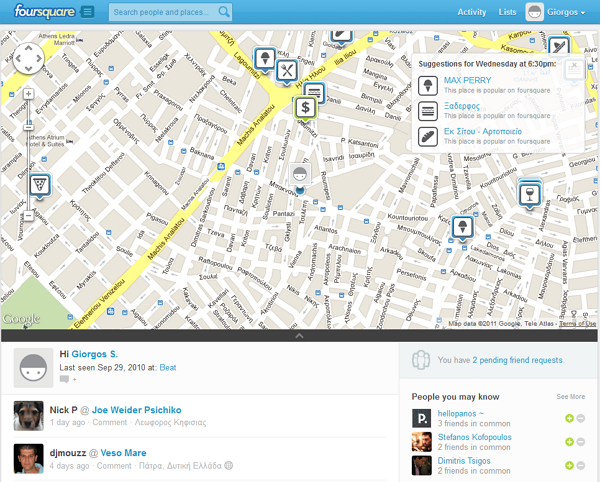Click the map pan control
Screen dimensions: 601x482
click(28, 58)
